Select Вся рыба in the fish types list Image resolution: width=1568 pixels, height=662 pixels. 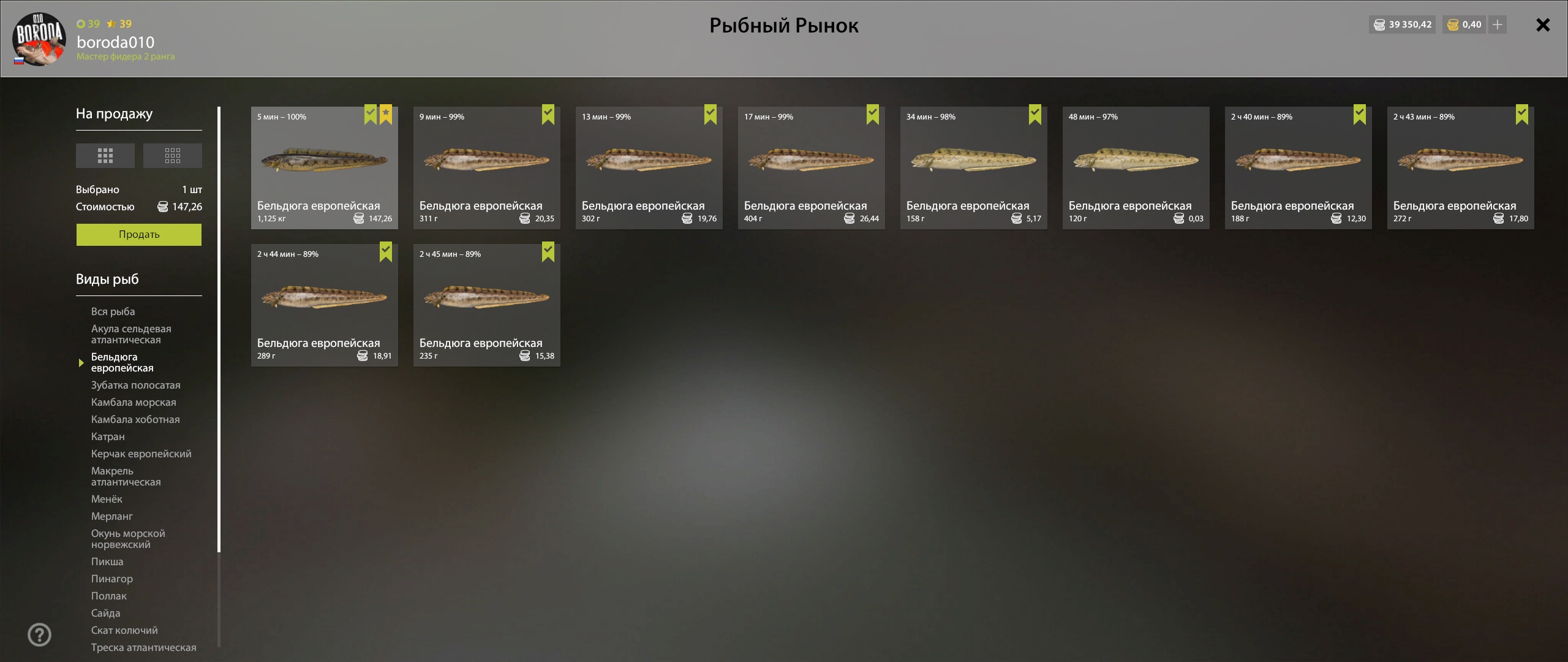(x=113, y=311)
